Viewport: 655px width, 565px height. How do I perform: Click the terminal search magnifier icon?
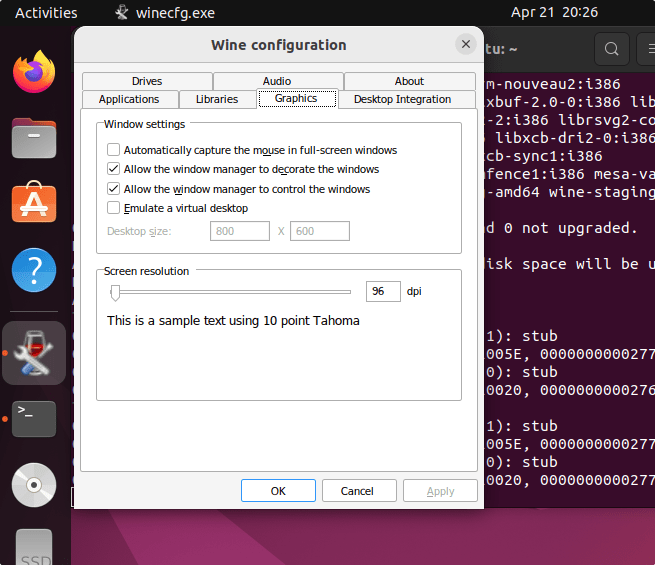612,48
